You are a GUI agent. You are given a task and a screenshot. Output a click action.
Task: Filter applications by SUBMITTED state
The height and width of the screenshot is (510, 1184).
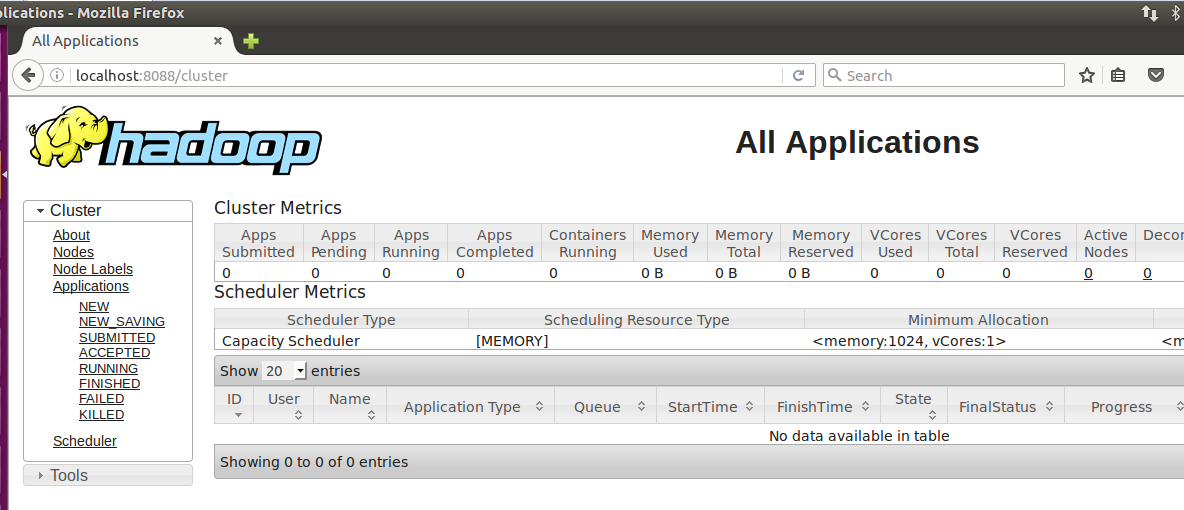pos(117,338)
